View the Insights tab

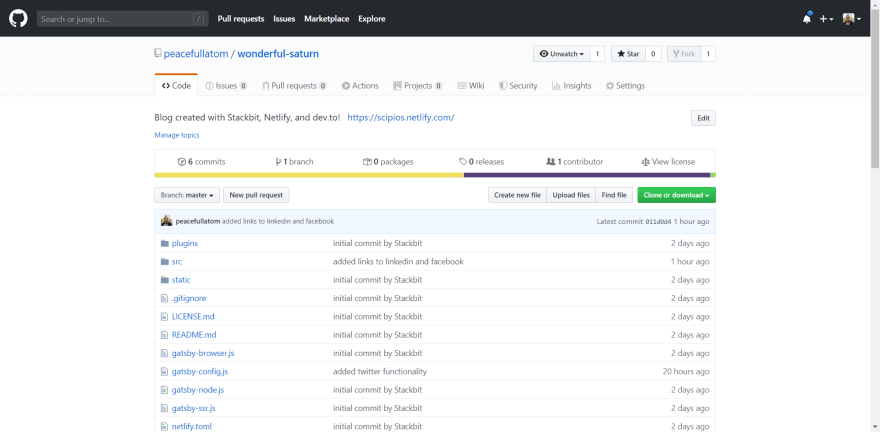tap(571, 86)
